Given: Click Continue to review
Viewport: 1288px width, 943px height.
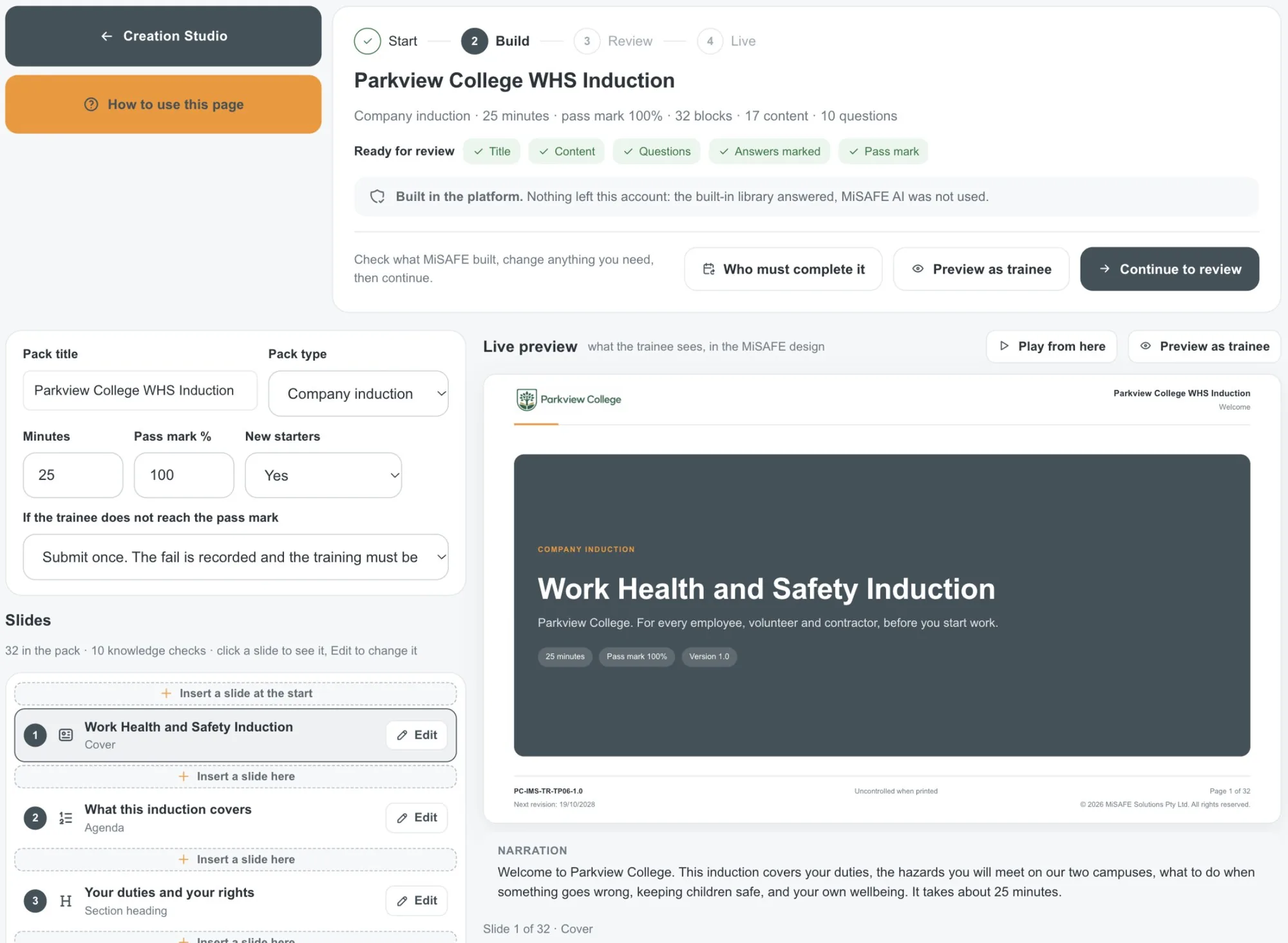Looking at the screenshot, I should [1170, 269].
